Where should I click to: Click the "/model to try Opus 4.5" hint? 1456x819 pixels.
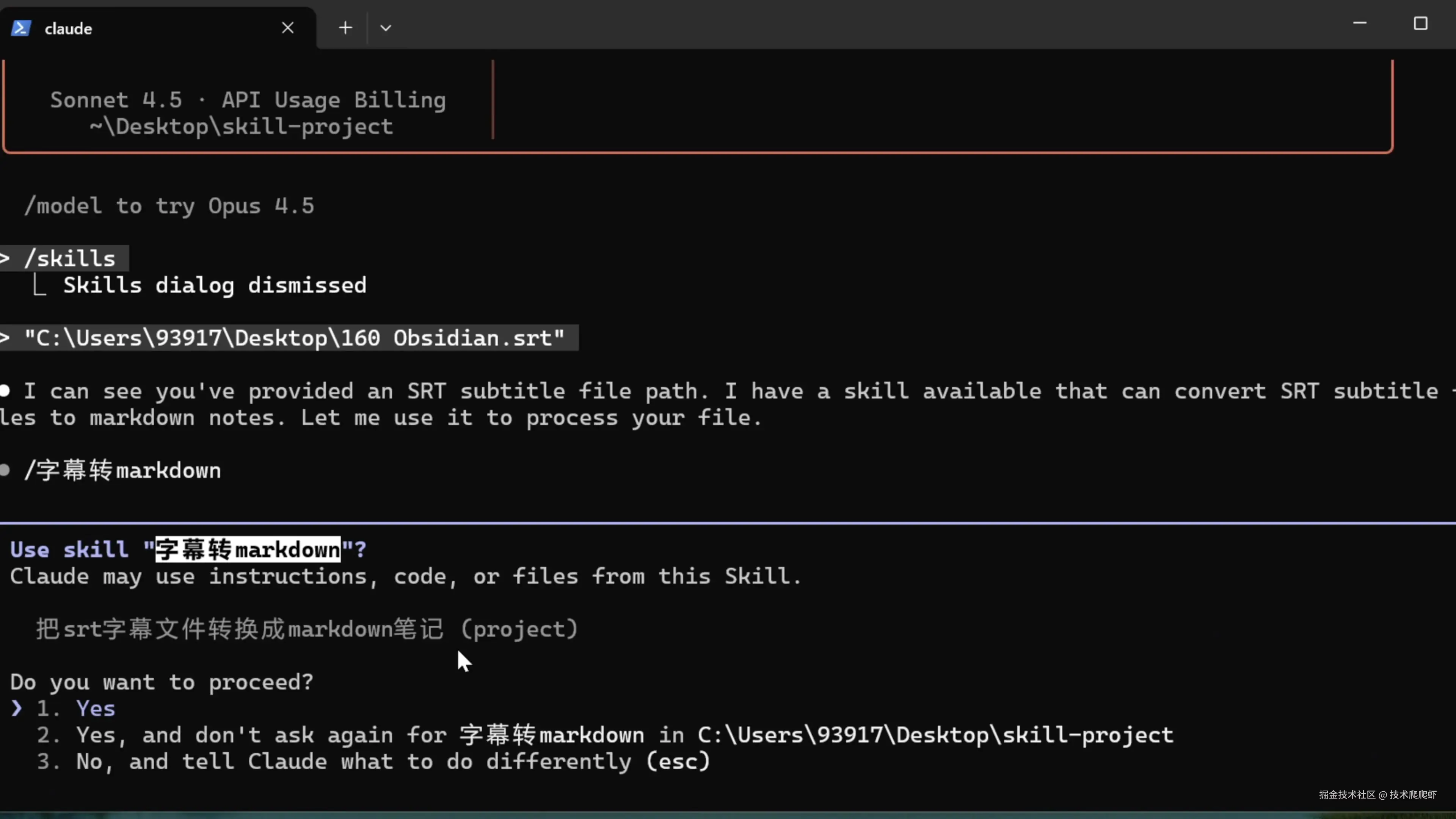(x=169, y=206)
